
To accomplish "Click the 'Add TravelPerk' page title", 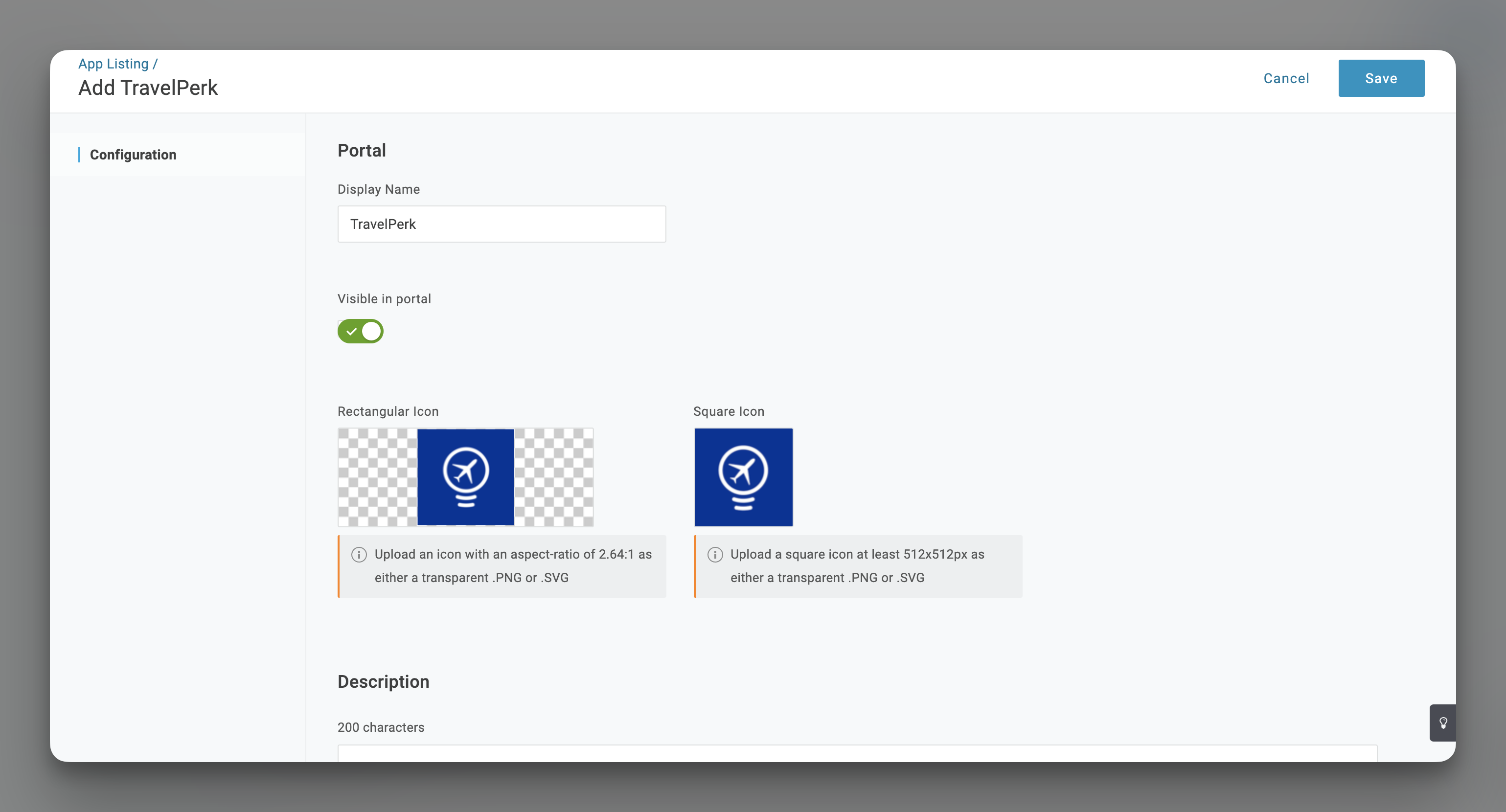I will (148, 88).
